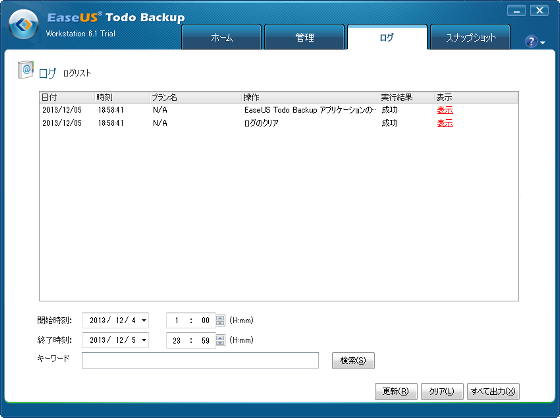
Task: Open the スナップショット tab
Action: tap(470, 37)
